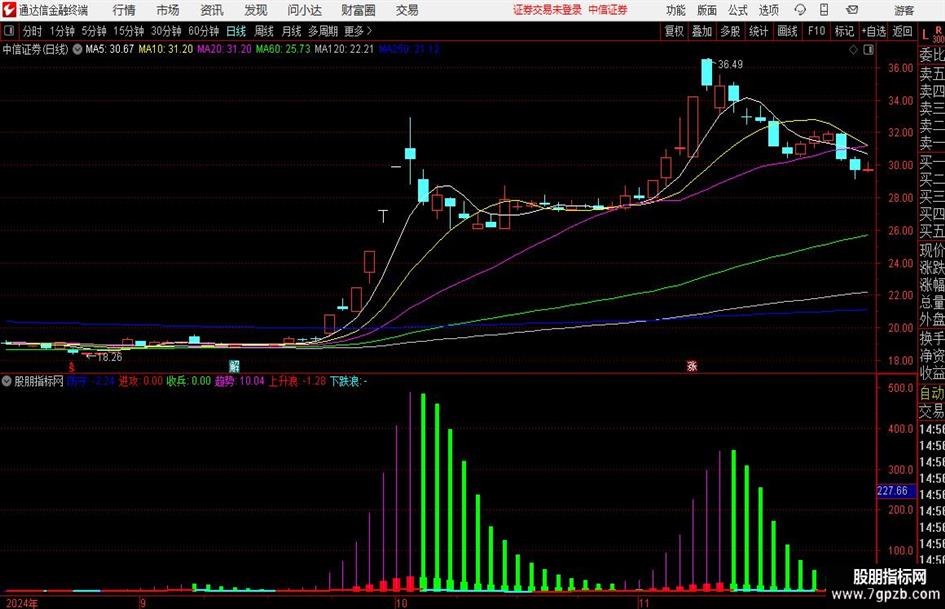
Task: Click the 返回 back button
Action: (902, 31)
